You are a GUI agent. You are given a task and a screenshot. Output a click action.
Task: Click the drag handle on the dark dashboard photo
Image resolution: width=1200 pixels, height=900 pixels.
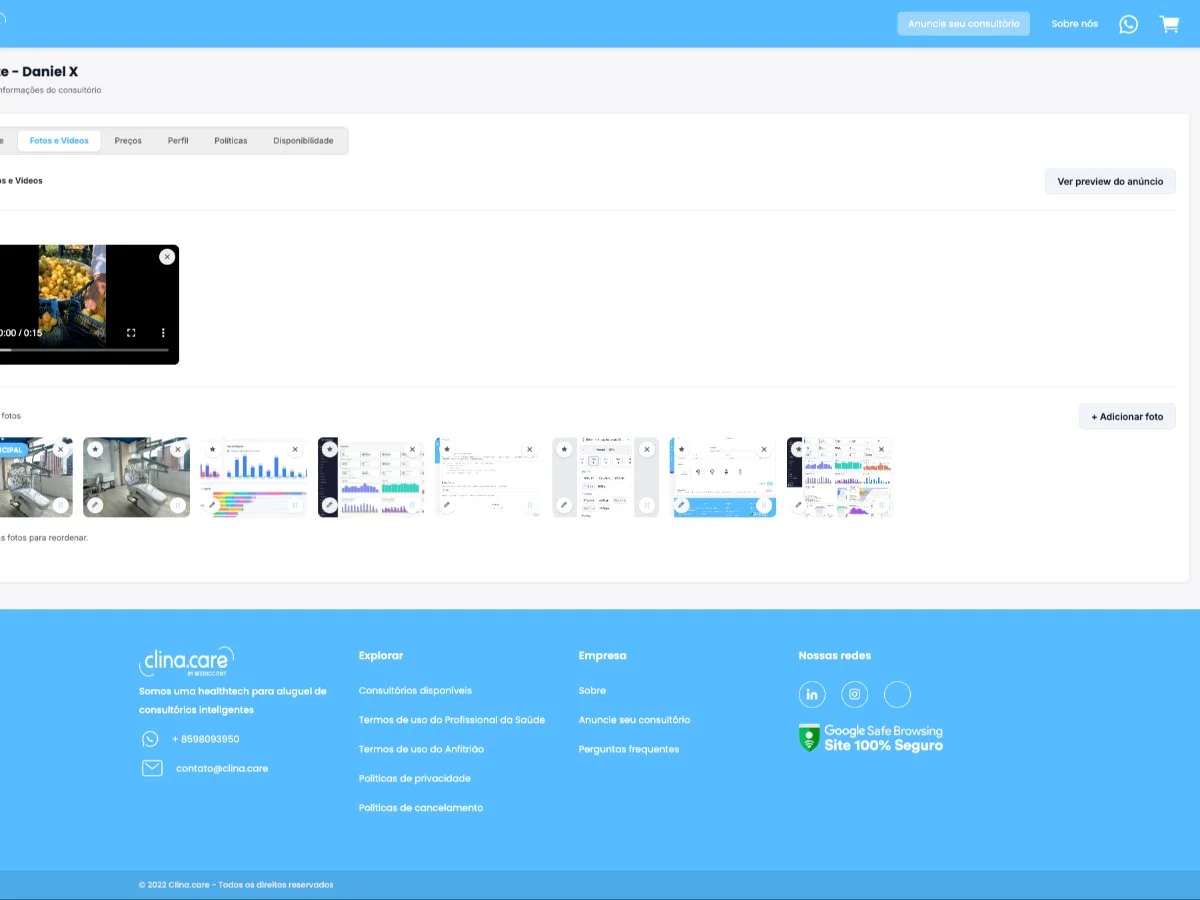tap(412, 505)
